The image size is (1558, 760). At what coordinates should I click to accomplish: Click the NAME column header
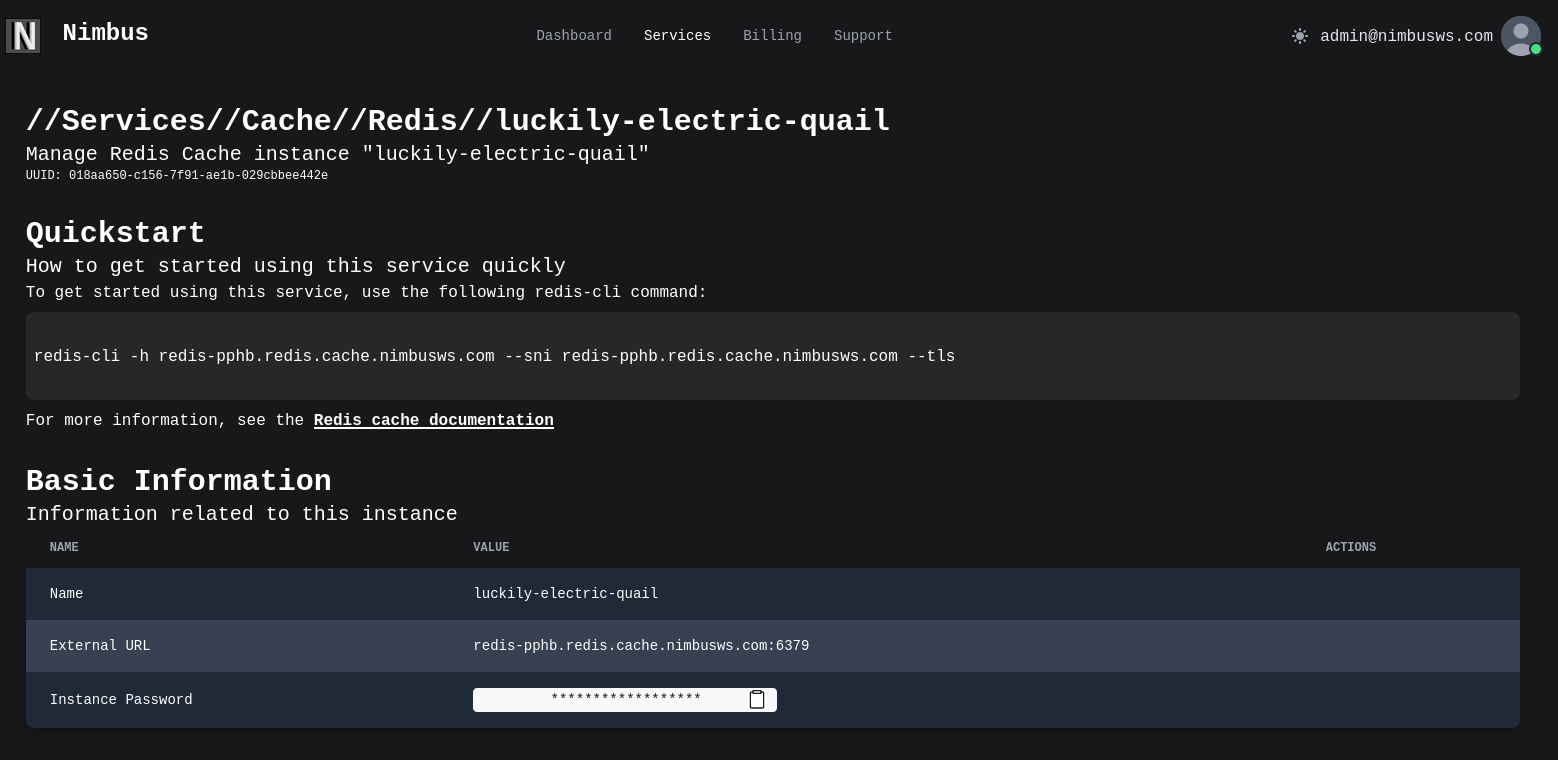pos(64,548)
